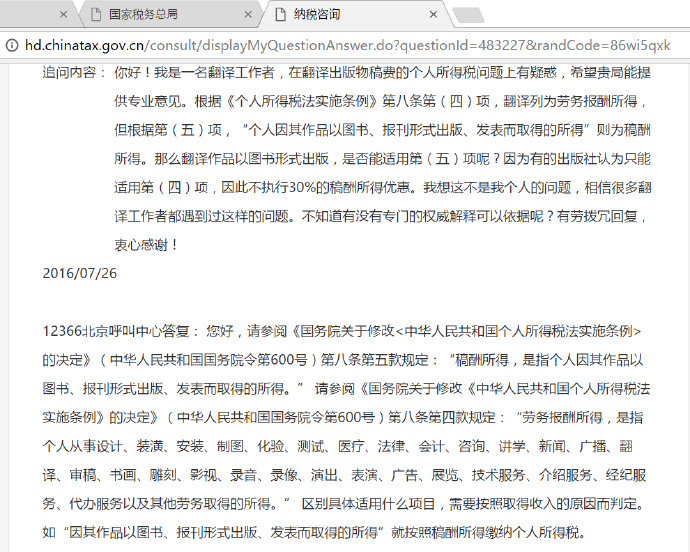Click the 追问内容 label

74,72
